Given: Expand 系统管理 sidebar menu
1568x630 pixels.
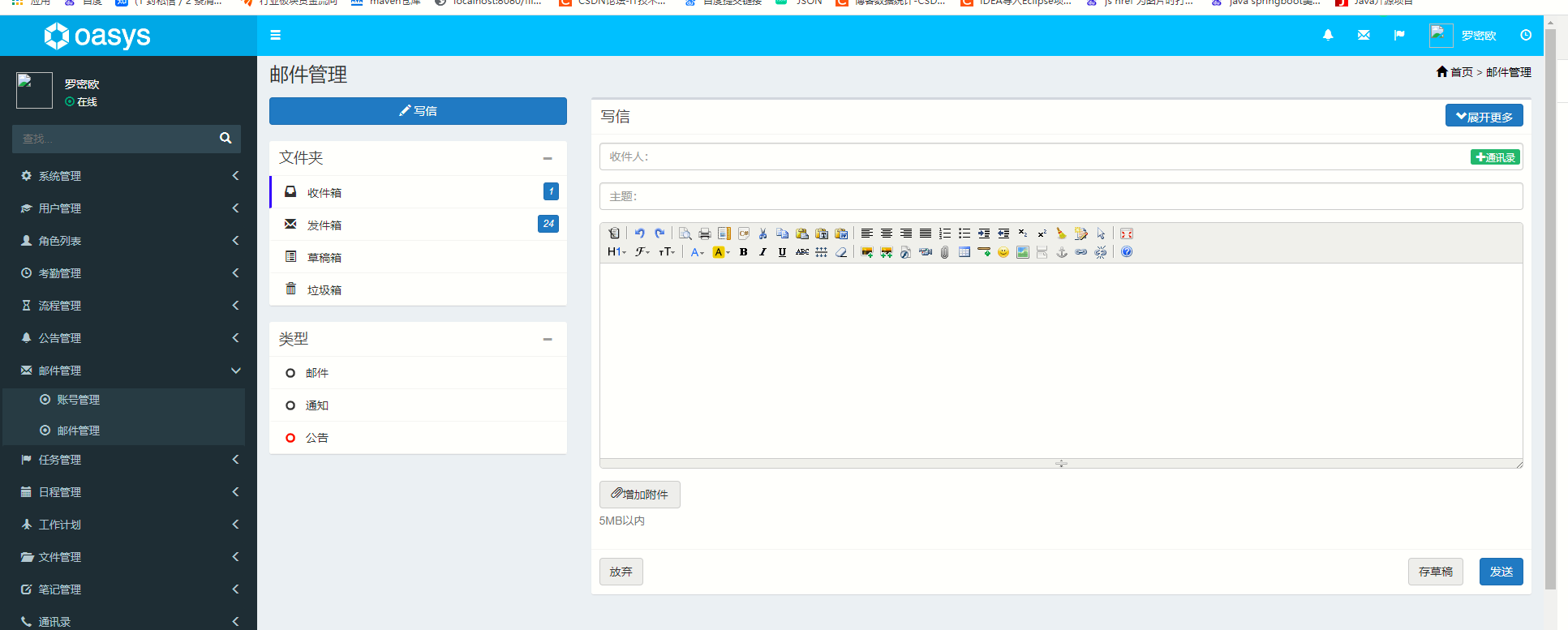Looking at the screenshot, I should pyautogui.click(x=128, y=176).
